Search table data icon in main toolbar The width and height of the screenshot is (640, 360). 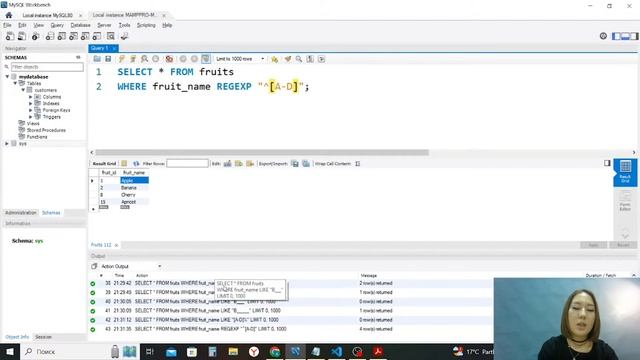111,36
